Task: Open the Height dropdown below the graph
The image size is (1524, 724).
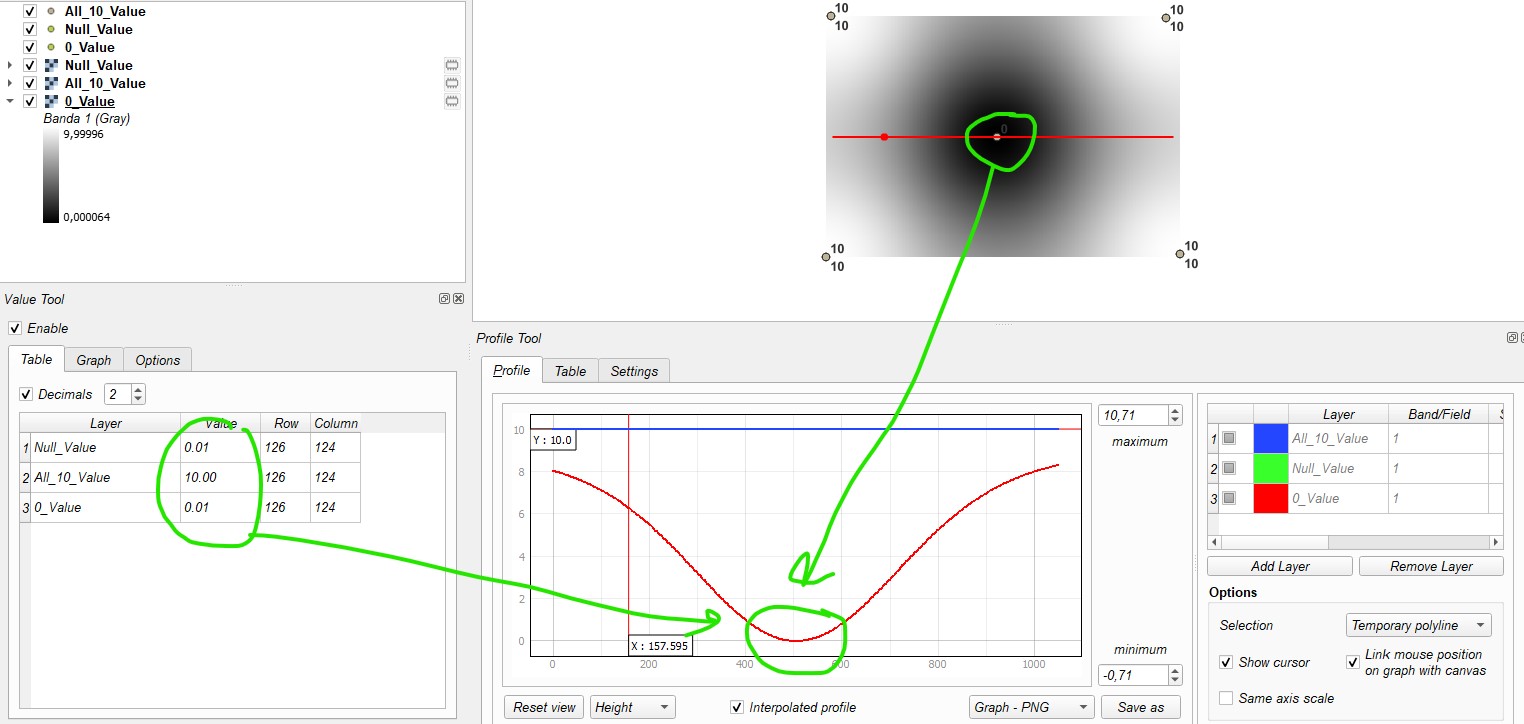Action: pos(632,707)
